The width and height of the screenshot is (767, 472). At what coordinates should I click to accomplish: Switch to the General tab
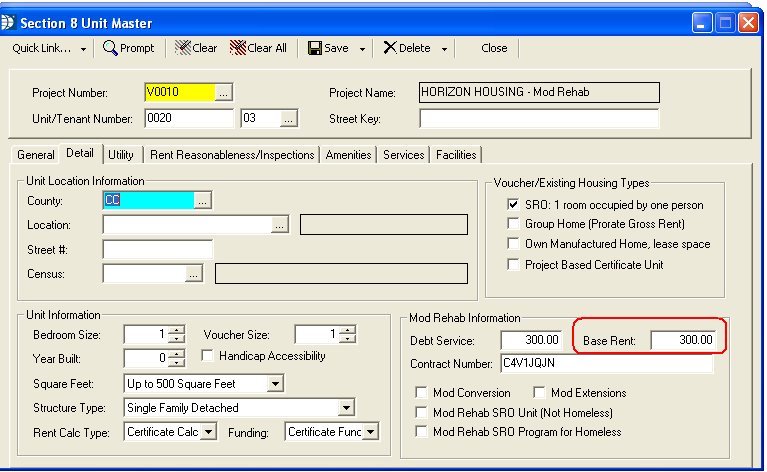point(35,155)
